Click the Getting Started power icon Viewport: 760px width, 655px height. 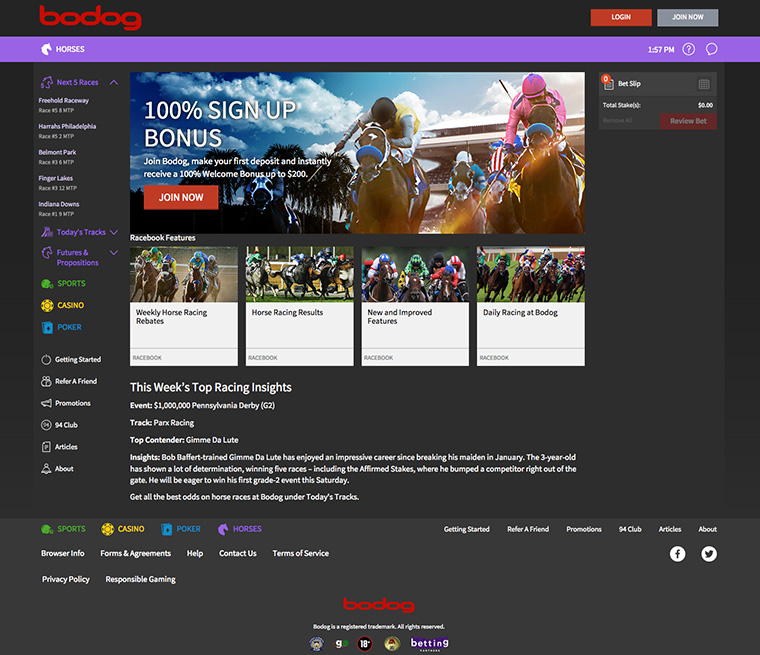pos(46,359)
